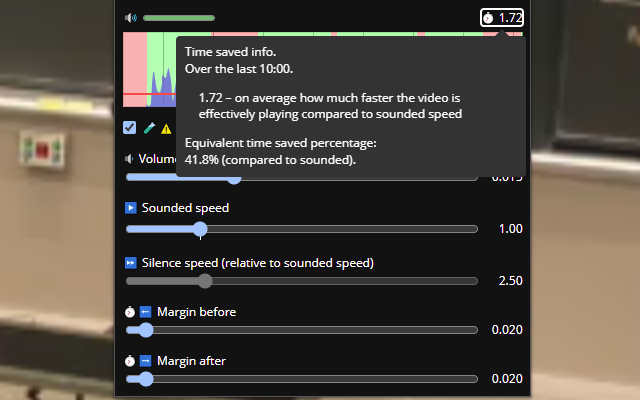Click the Silence speed slider track

[x=340, y=281]
